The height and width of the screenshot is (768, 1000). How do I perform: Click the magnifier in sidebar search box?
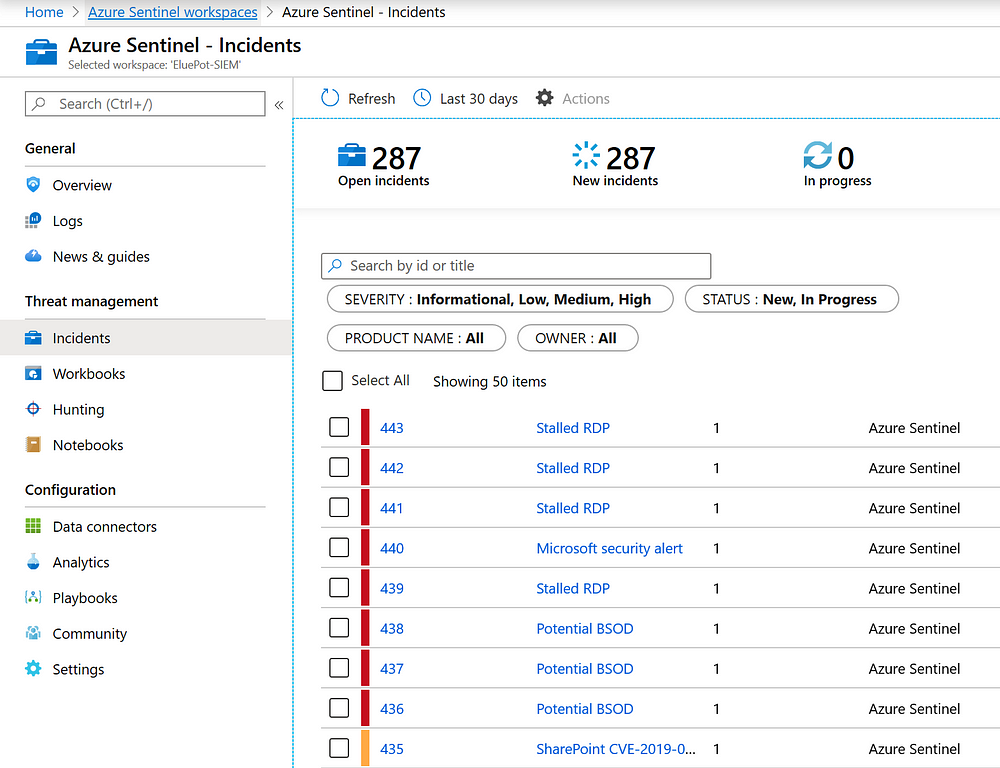pyautogui.click(x=39, y=103)
